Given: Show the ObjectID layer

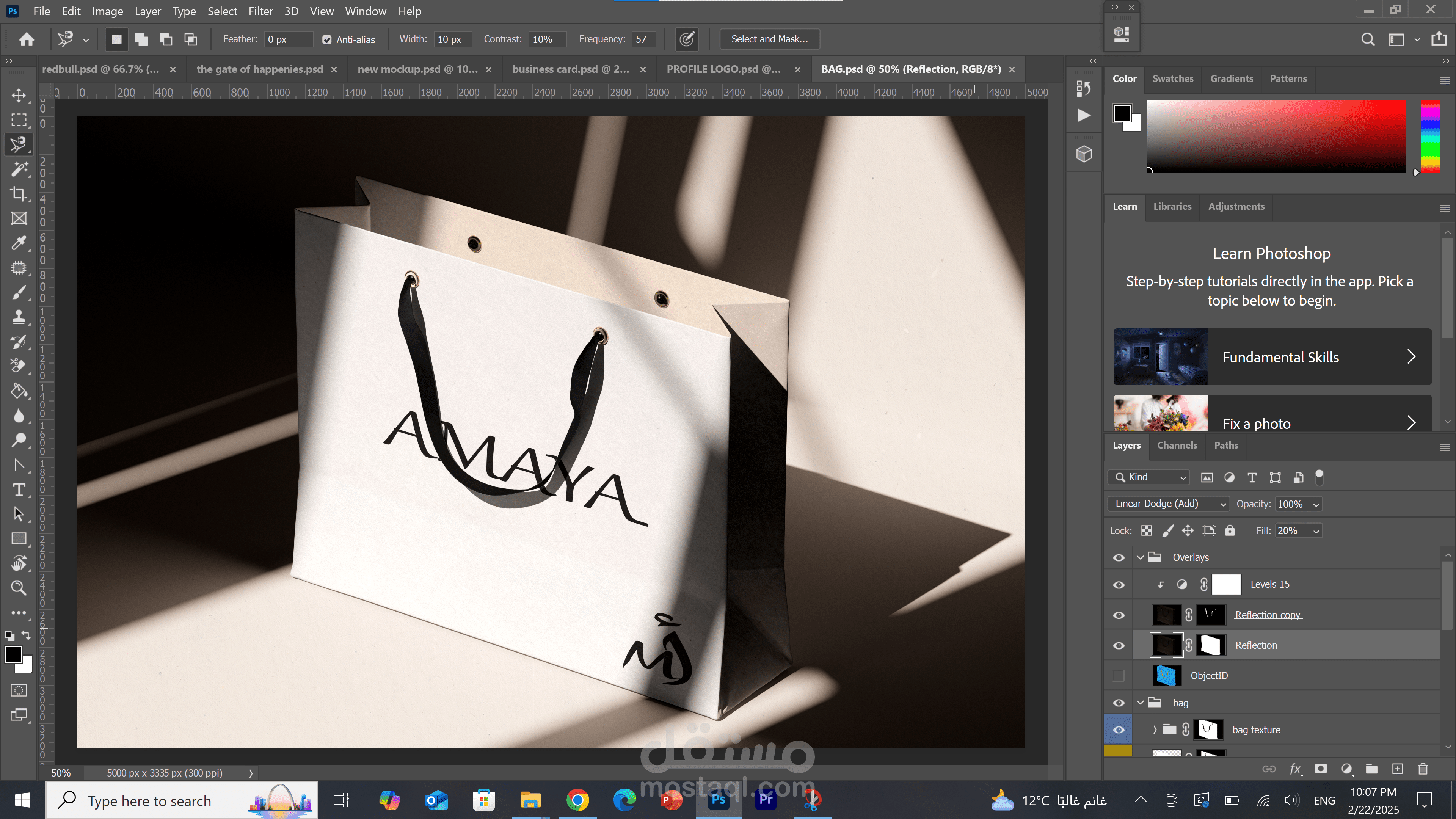Looking at the screenshot, I should pyautogui.click(x=1119, y=675).
